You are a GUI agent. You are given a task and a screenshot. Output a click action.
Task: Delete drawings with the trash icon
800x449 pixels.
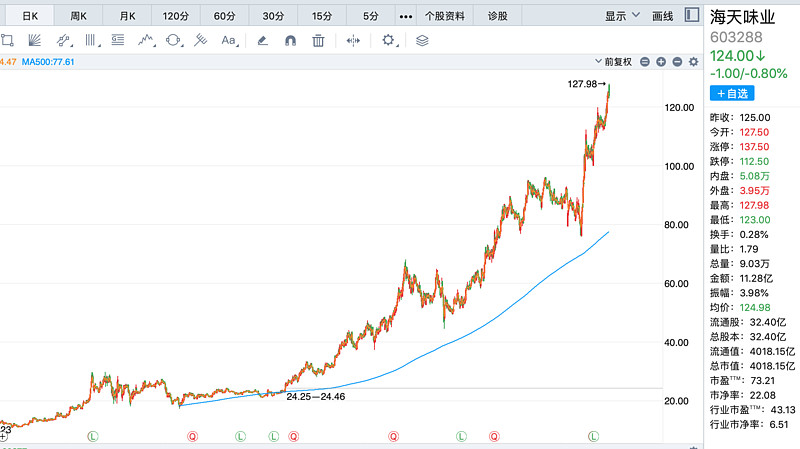tap(318, 40)
